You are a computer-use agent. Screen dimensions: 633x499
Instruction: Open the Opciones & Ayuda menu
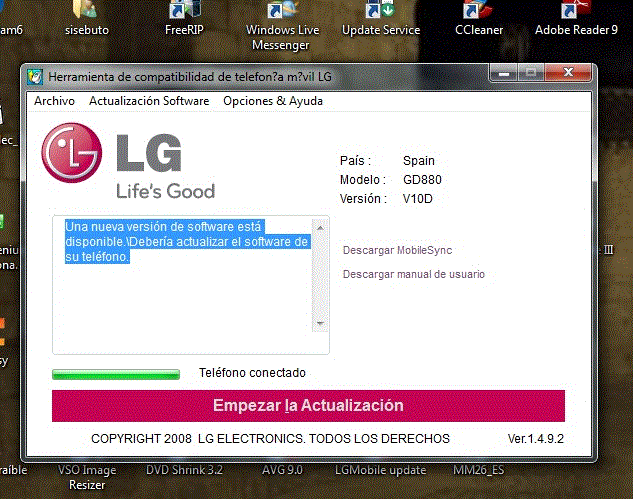273,101
